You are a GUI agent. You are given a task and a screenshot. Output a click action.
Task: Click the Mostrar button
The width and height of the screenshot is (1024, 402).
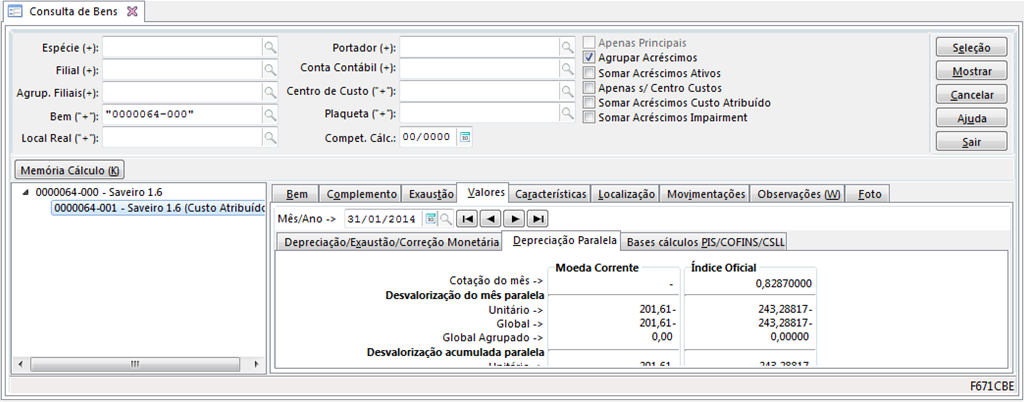click(971, 71)
